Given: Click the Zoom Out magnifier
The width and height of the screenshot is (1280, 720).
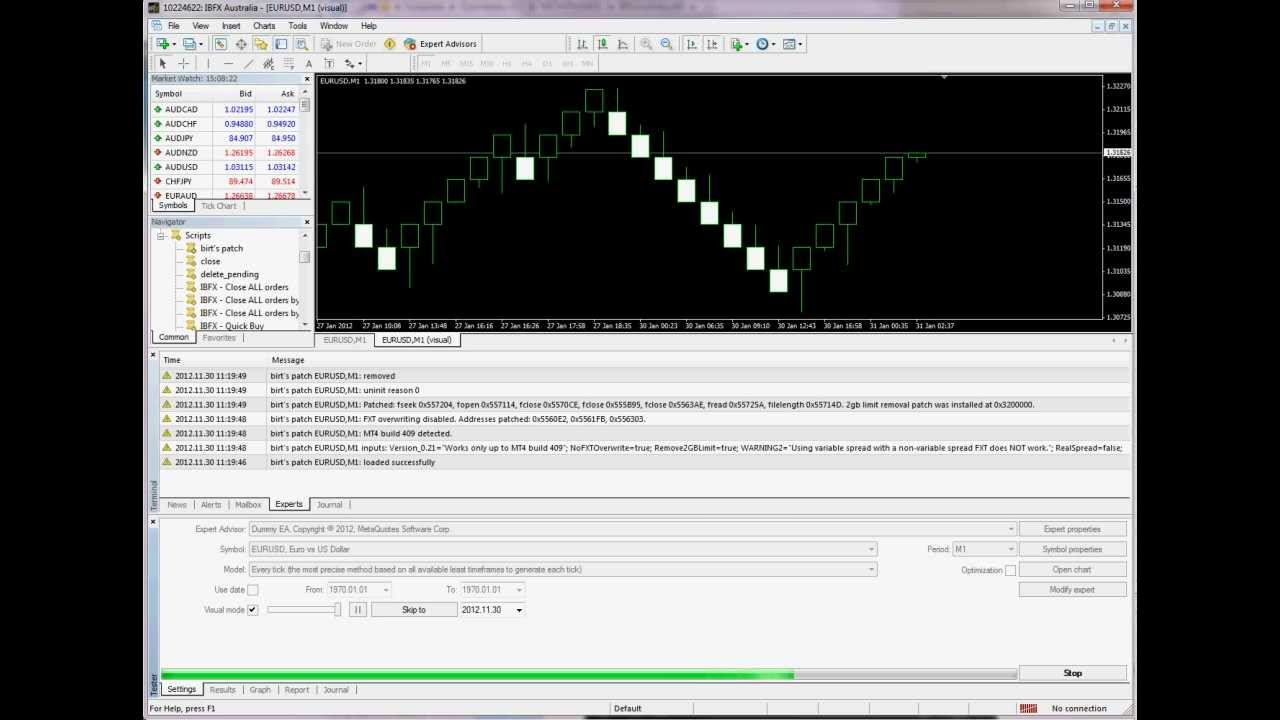Looking at the screenshot, I should pos(667,44).
